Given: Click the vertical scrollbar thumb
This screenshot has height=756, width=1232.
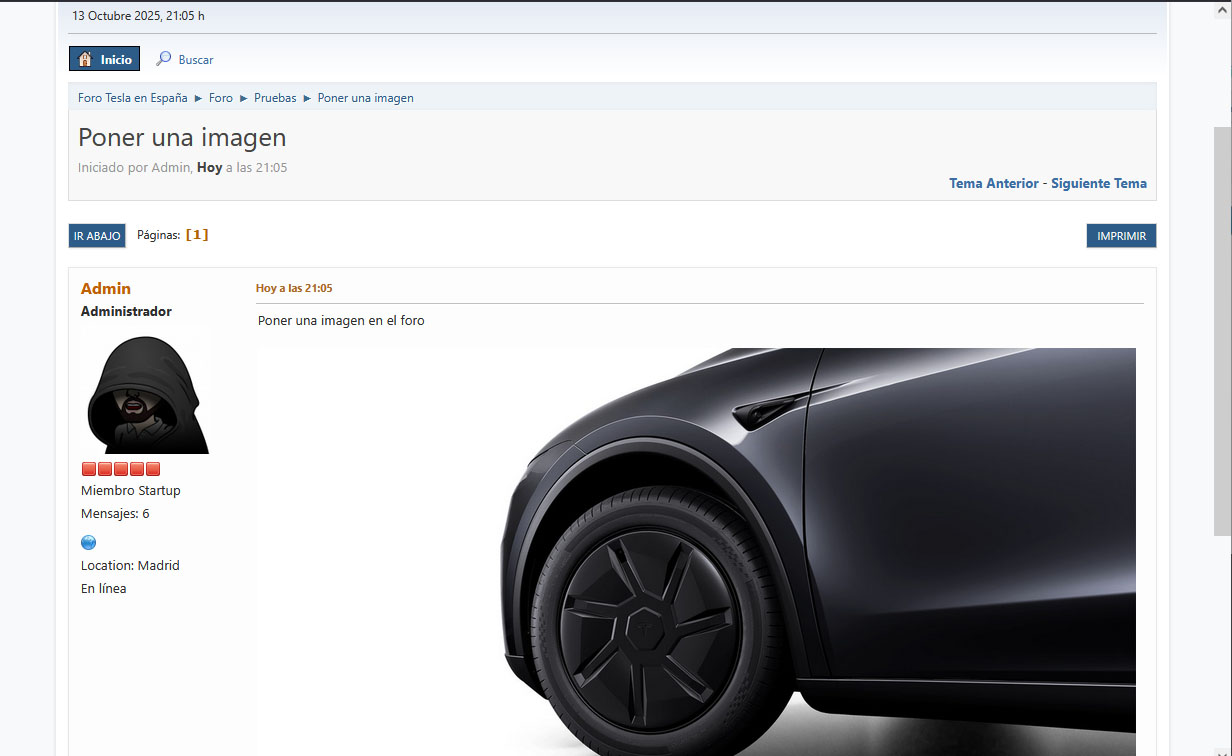Looking at the screenshot, I should coord(1222,330).
